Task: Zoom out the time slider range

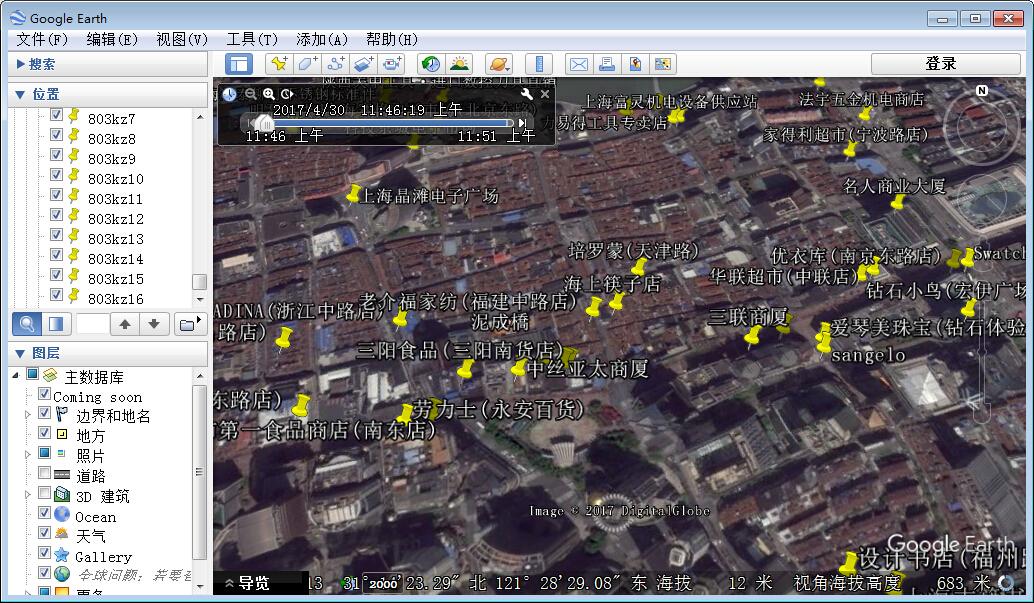Action: (251, 94)
